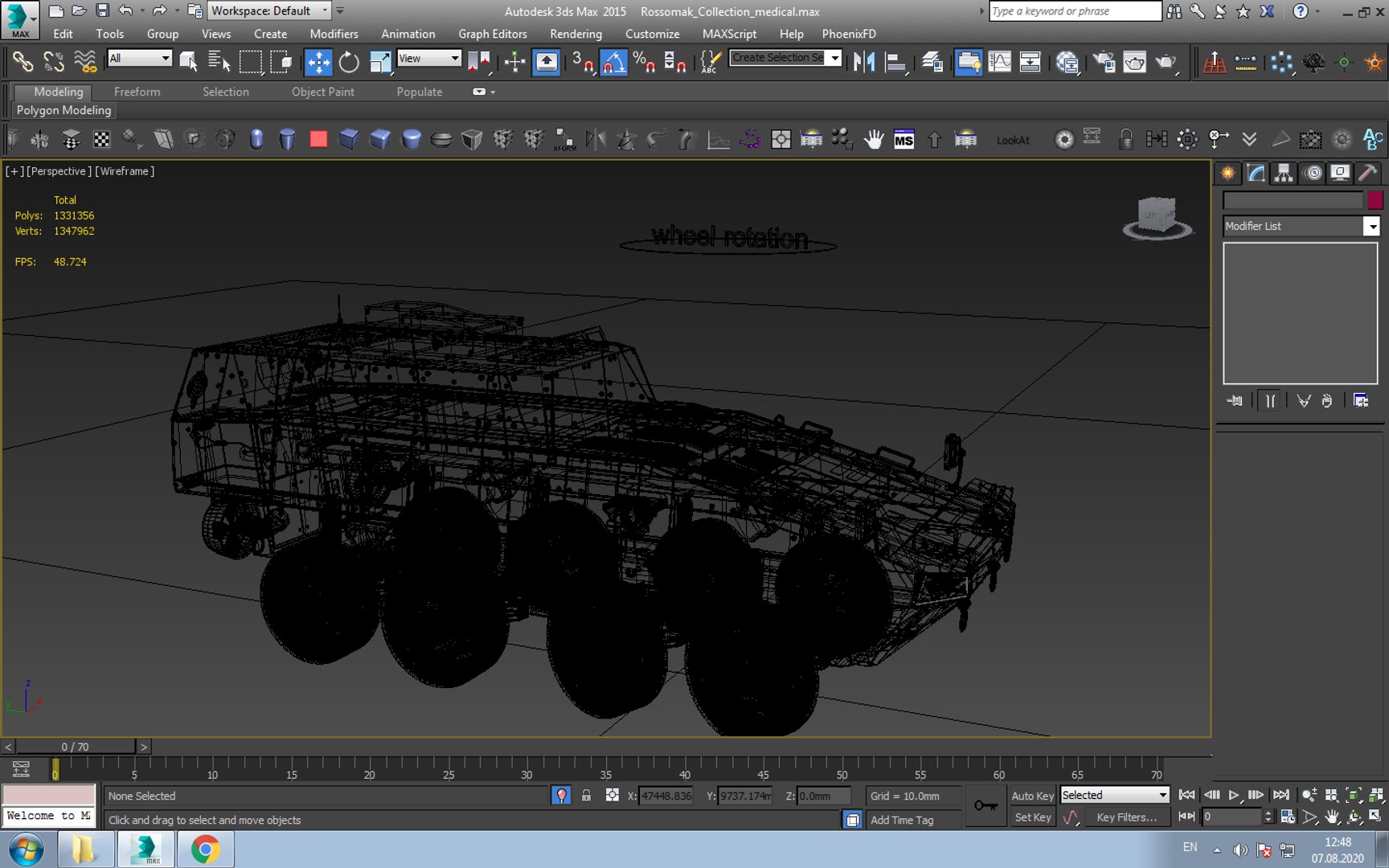Click the red box primitive icon
This screenshot has height=868, width=1389.
pos(318,139)
